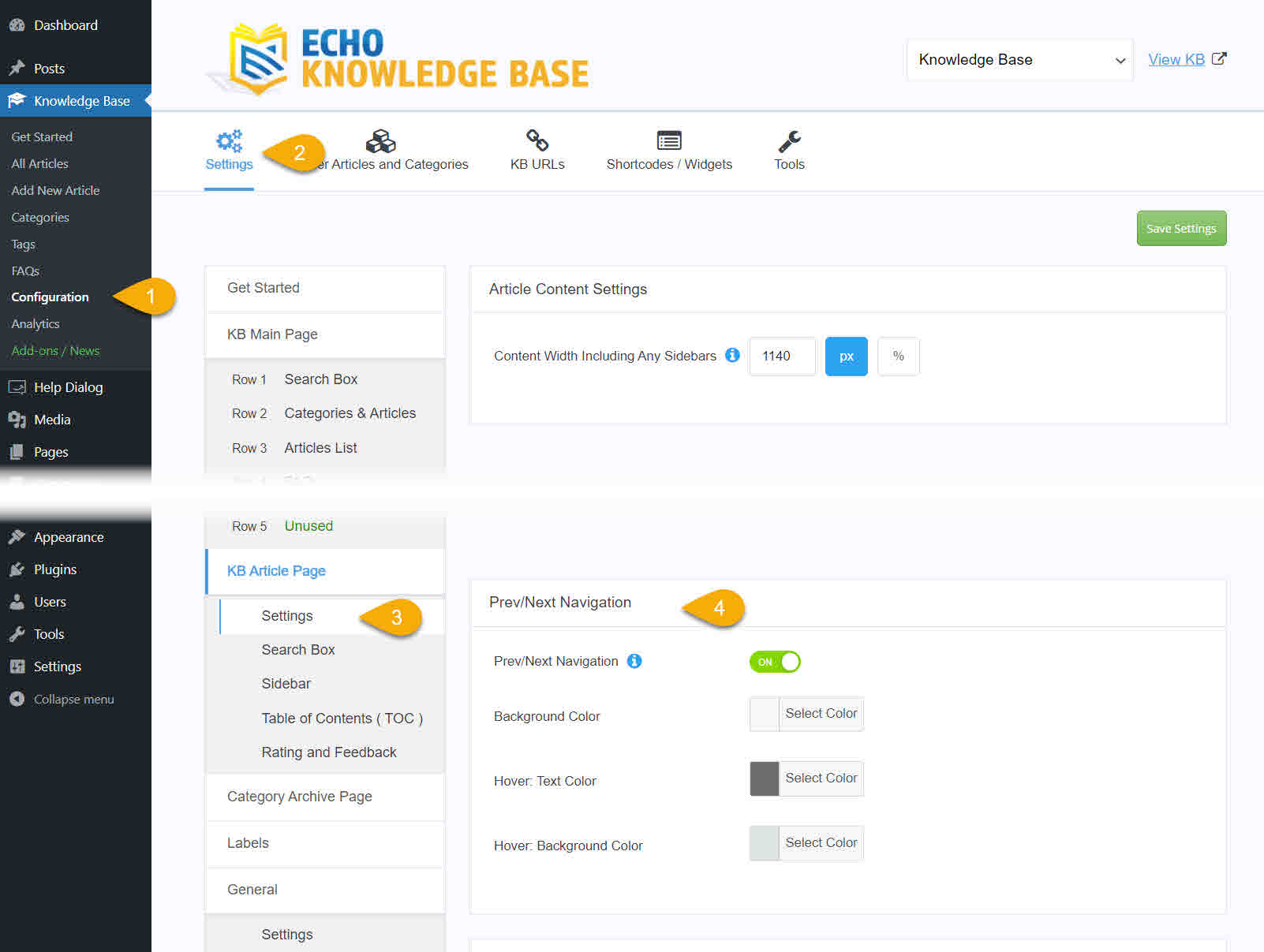This screenshot has height=952, width=1264.
Task: Open the Get Started panel item
Action: pyautogui.click(x=325, y=288)
